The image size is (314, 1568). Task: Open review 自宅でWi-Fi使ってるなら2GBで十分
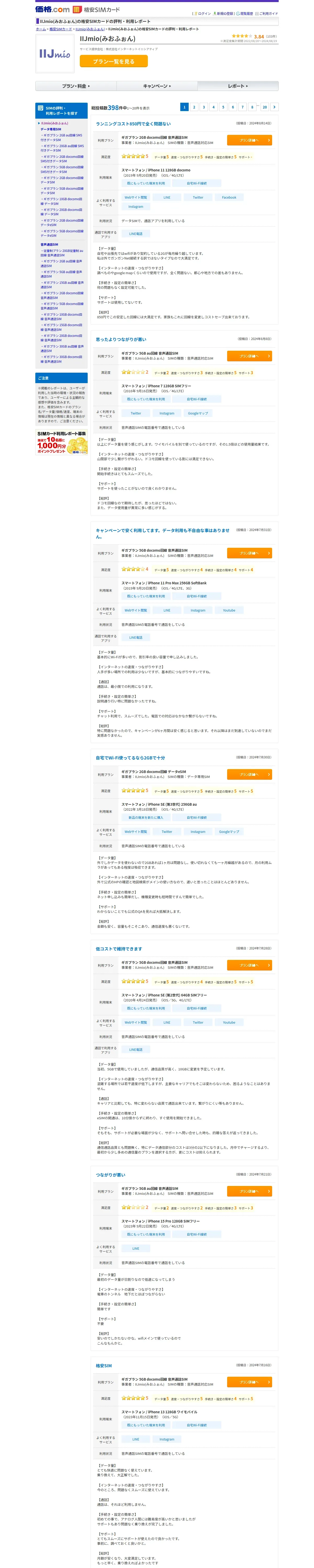click(x=131, y=758)
